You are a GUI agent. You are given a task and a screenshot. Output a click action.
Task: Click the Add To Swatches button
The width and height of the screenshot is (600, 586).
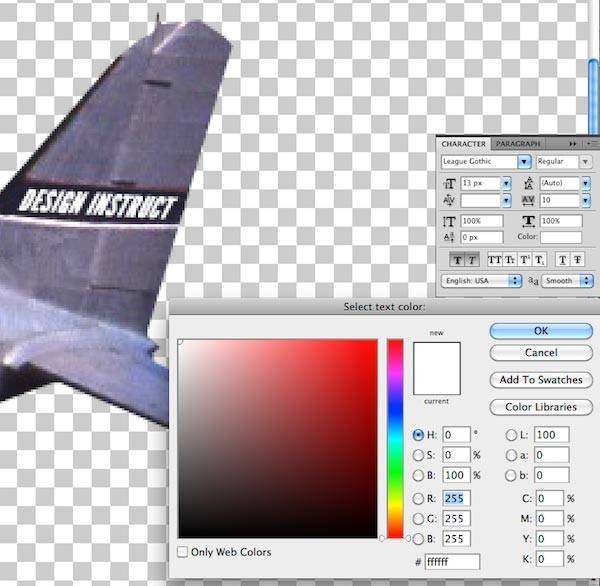pos(541,380)
